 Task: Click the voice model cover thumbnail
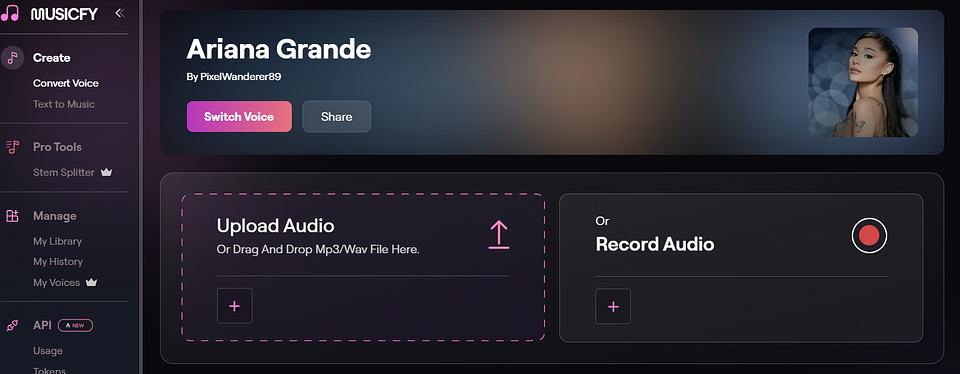863,82
